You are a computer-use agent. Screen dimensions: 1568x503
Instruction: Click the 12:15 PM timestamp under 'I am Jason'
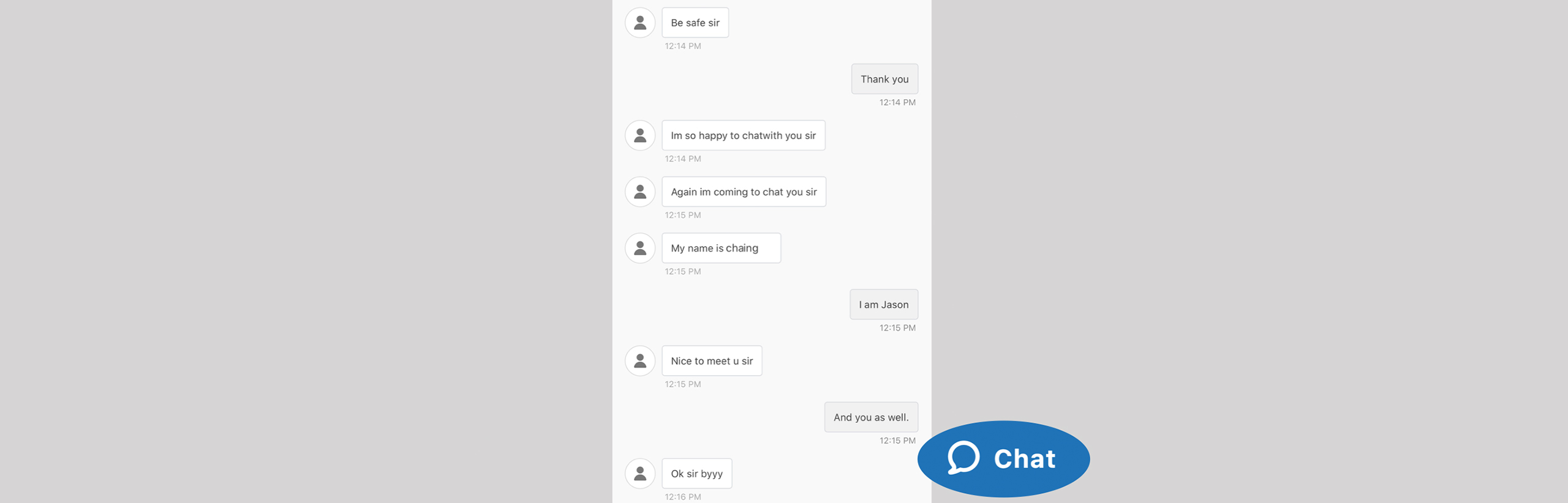pos(897,327)
